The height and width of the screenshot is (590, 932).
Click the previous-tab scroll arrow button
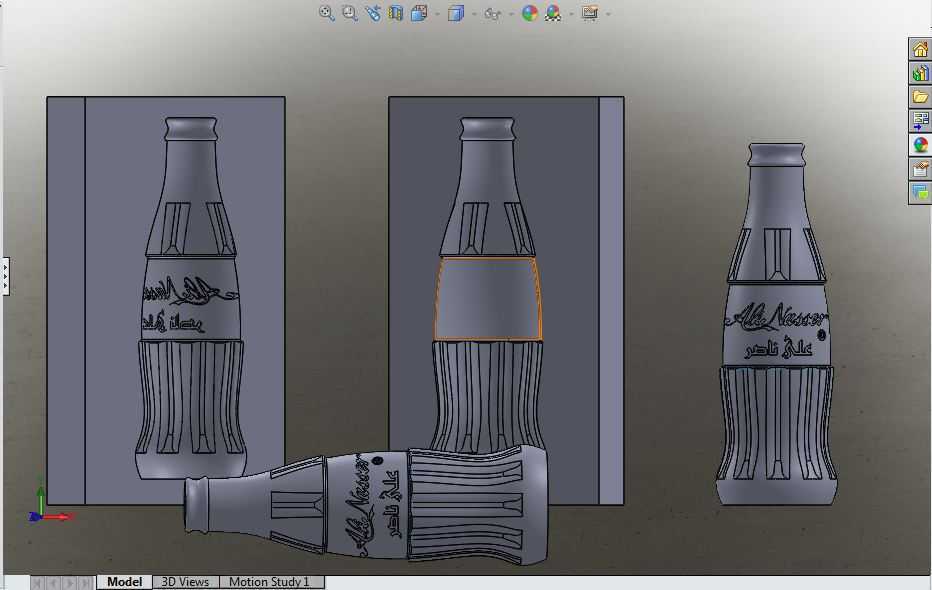pyautogui.click(x=53, y=583)
